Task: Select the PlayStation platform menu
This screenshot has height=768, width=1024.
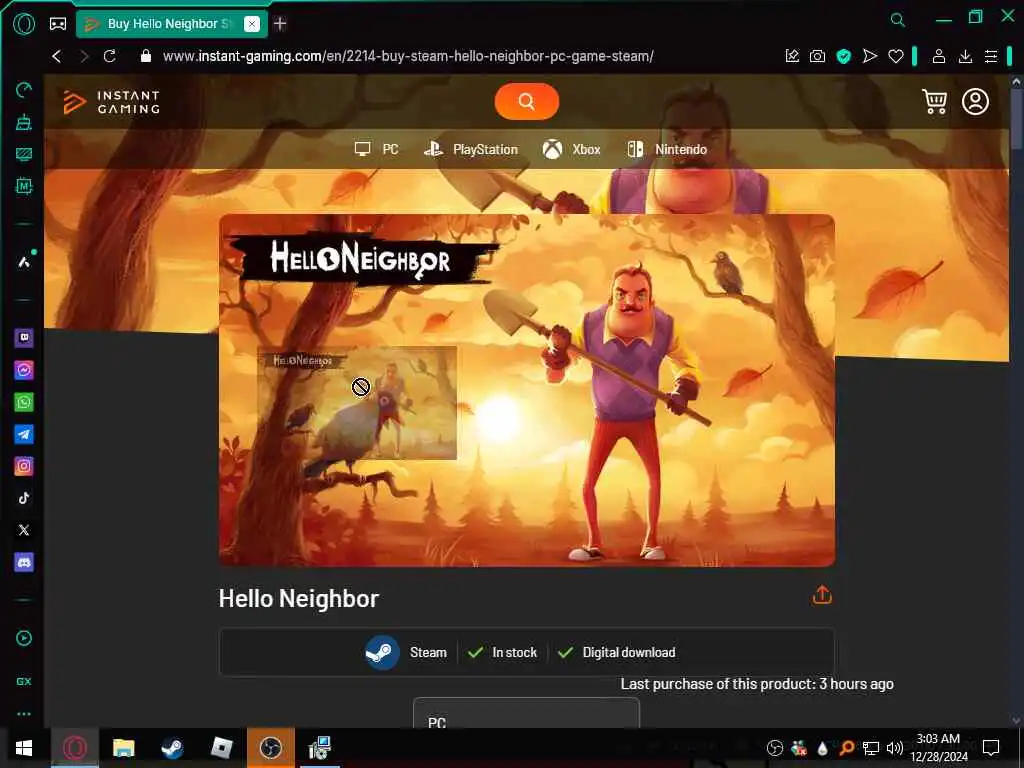Action: [x=470, y=150]
